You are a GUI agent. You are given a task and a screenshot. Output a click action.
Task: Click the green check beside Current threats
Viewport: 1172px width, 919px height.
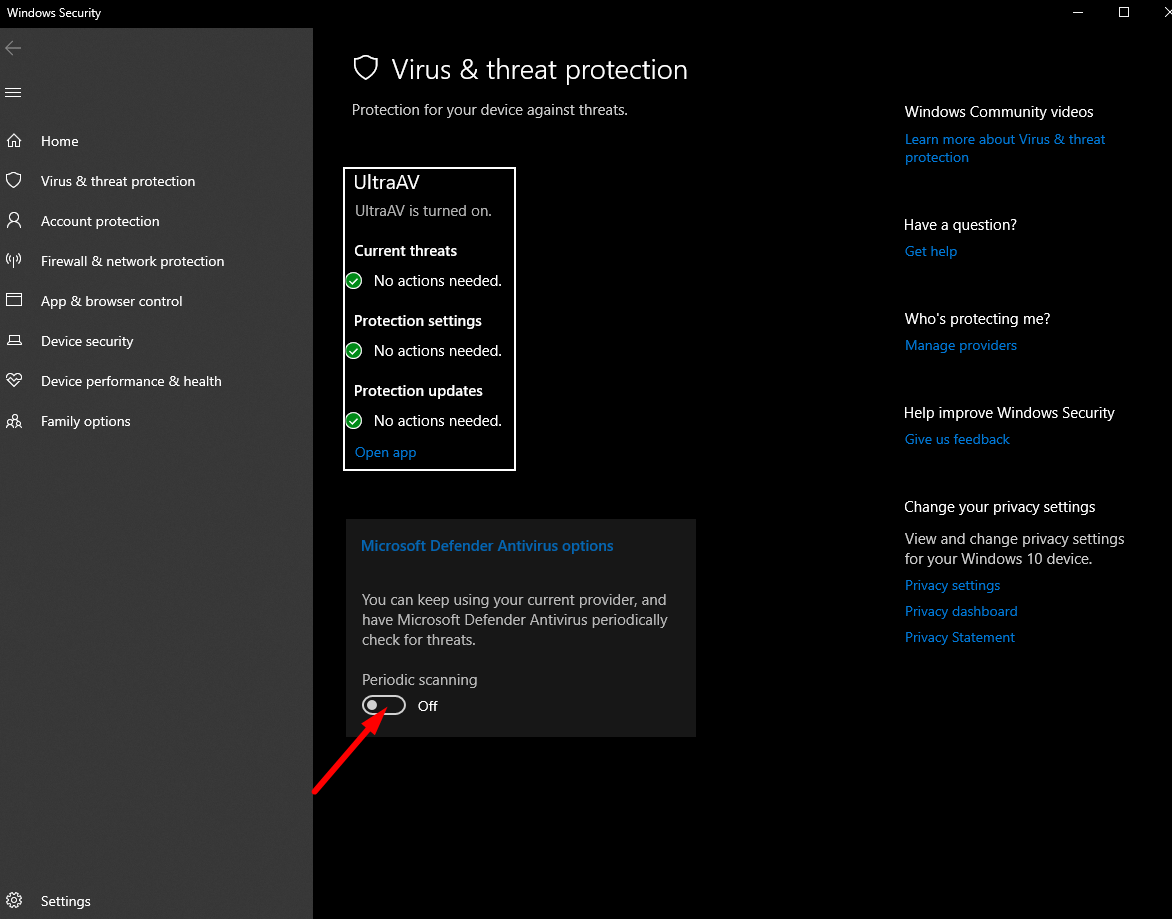tap(354, 281)
